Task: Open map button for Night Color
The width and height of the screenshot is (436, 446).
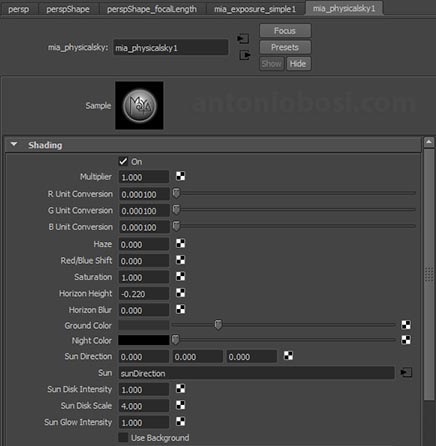Action: (406, 340)
